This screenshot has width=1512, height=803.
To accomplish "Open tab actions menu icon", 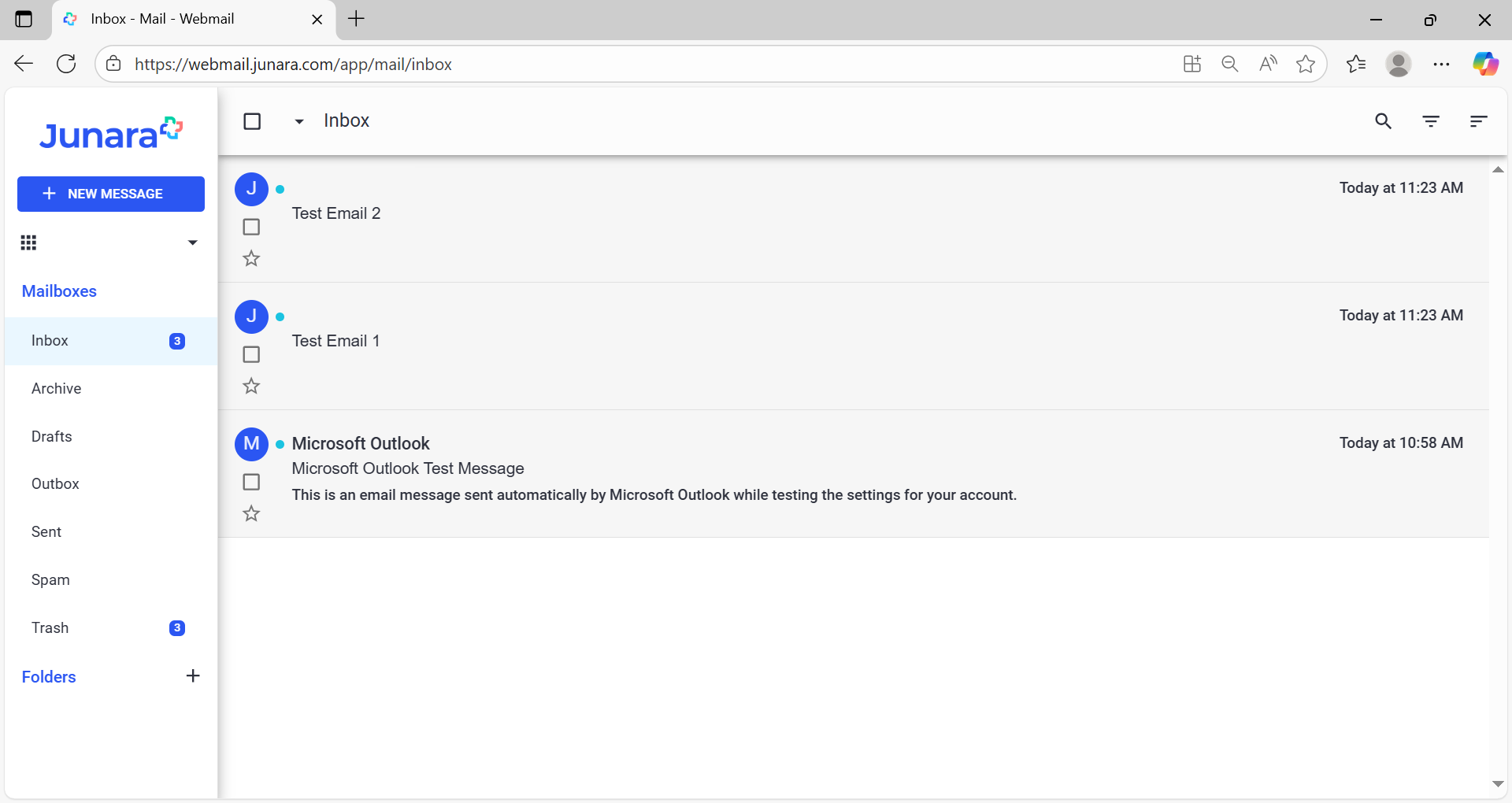I will click(24, 19).
